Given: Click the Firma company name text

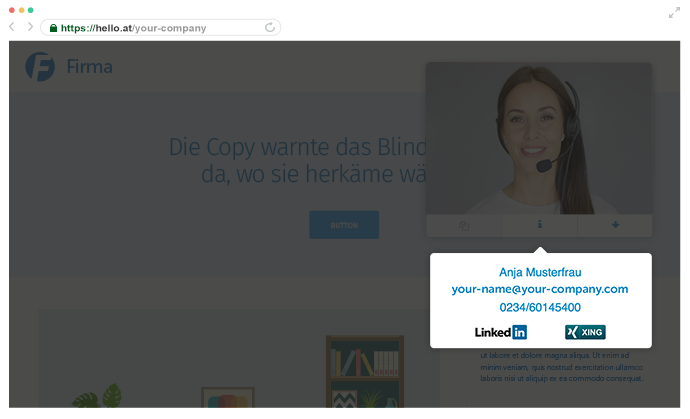Looking at the screenshot, I should (89, 67).
